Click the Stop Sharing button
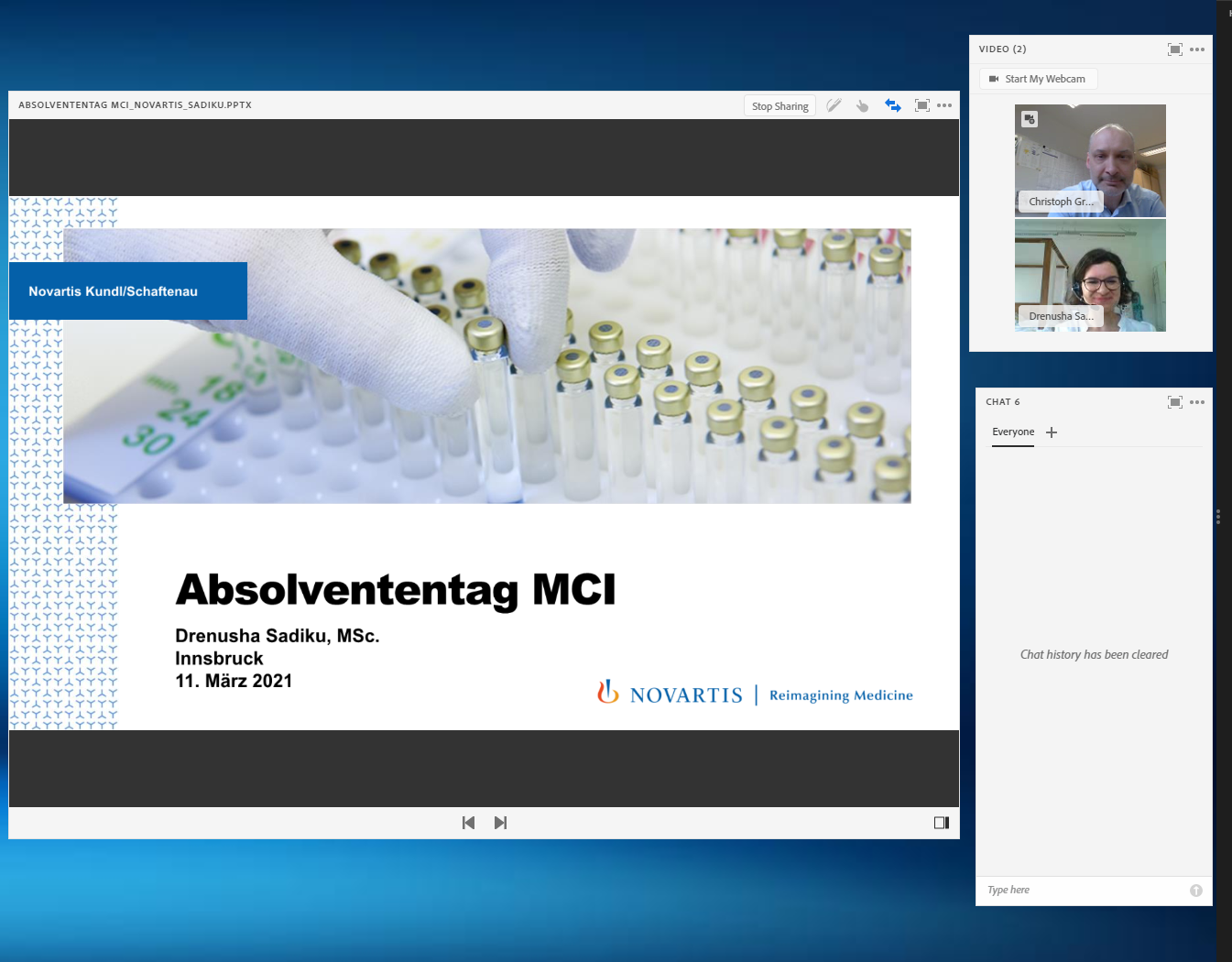The image size is (1232, 962). pyautogui.click(x=780, y=106)
